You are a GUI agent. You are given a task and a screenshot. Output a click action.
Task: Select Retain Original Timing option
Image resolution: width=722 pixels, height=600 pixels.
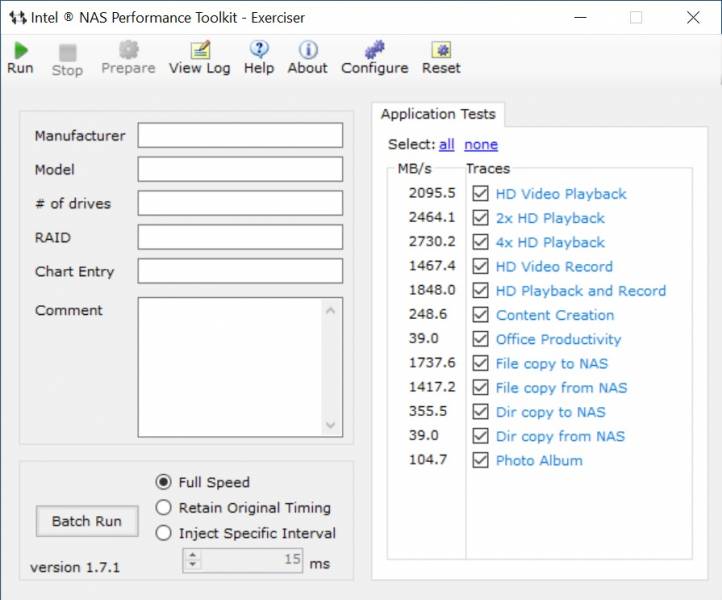pos(163,507)
